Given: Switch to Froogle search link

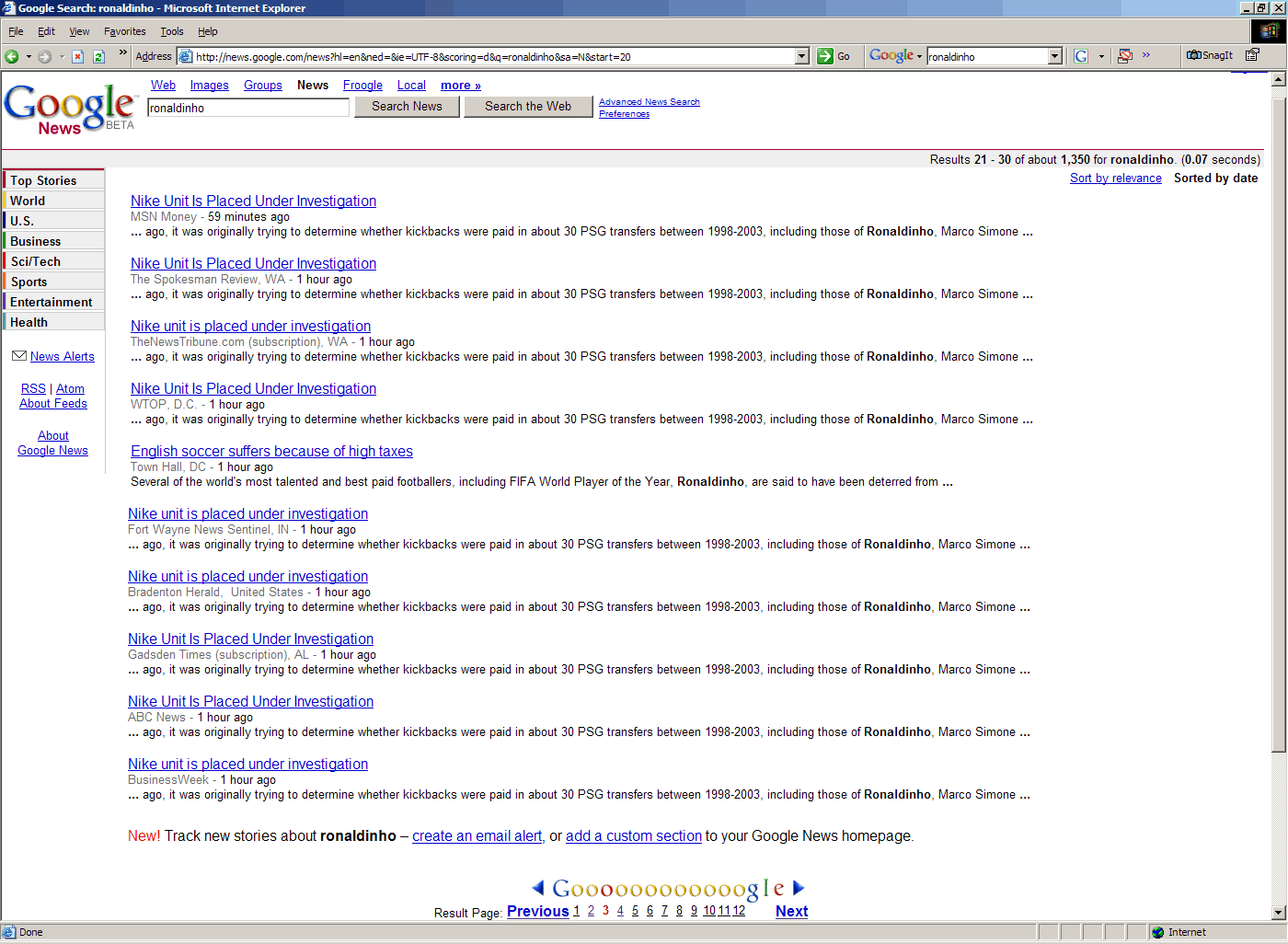Looking at the screenshot, I should click(x=362, y=86).
